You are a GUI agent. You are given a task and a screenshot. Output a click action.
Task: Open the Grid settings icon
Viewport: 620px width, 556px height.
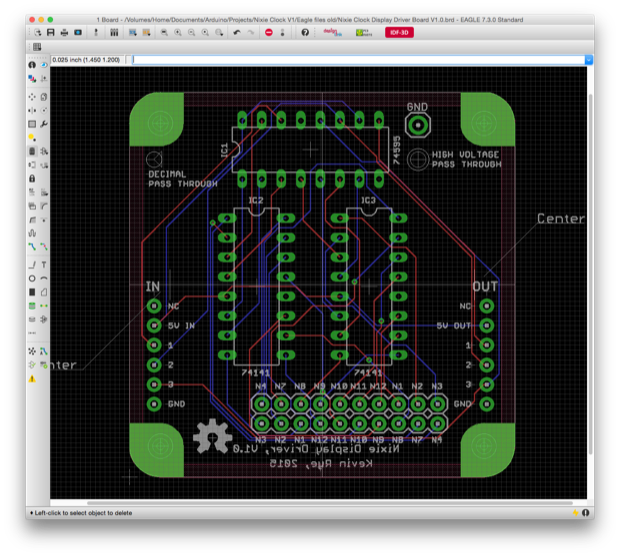[x=37, y=47]
